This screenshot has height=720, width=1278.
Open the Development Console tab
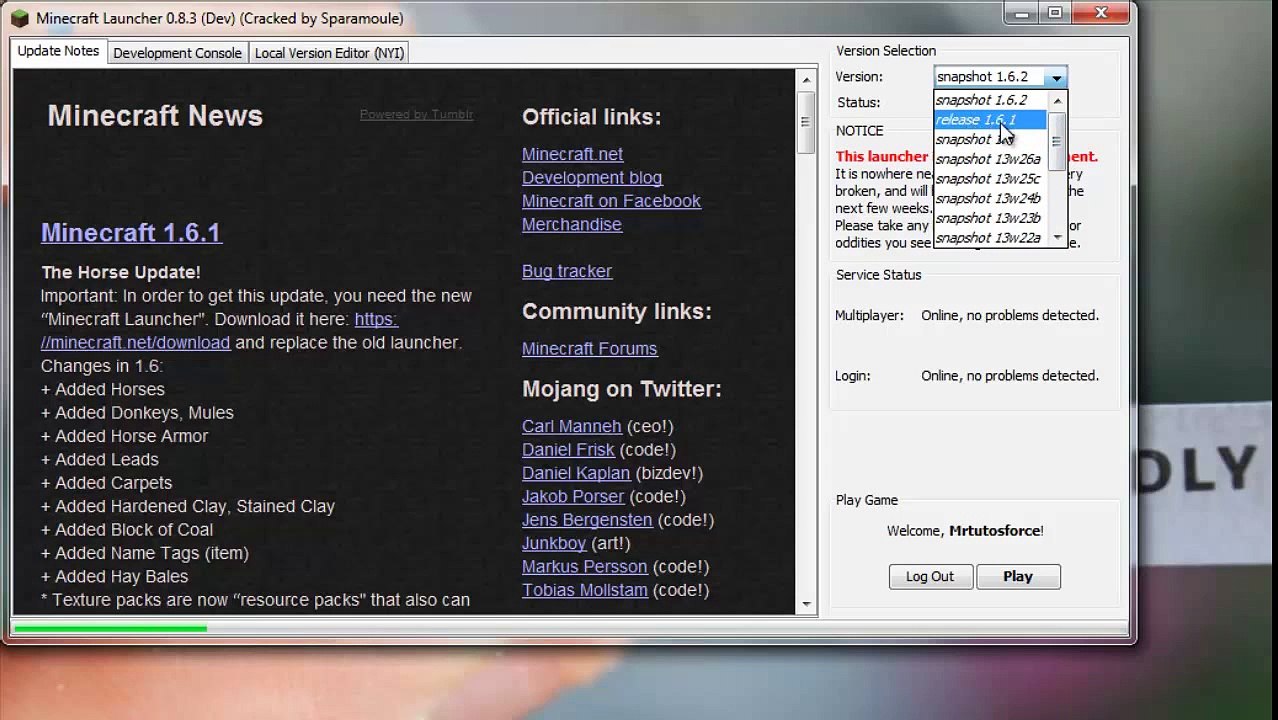177,53
